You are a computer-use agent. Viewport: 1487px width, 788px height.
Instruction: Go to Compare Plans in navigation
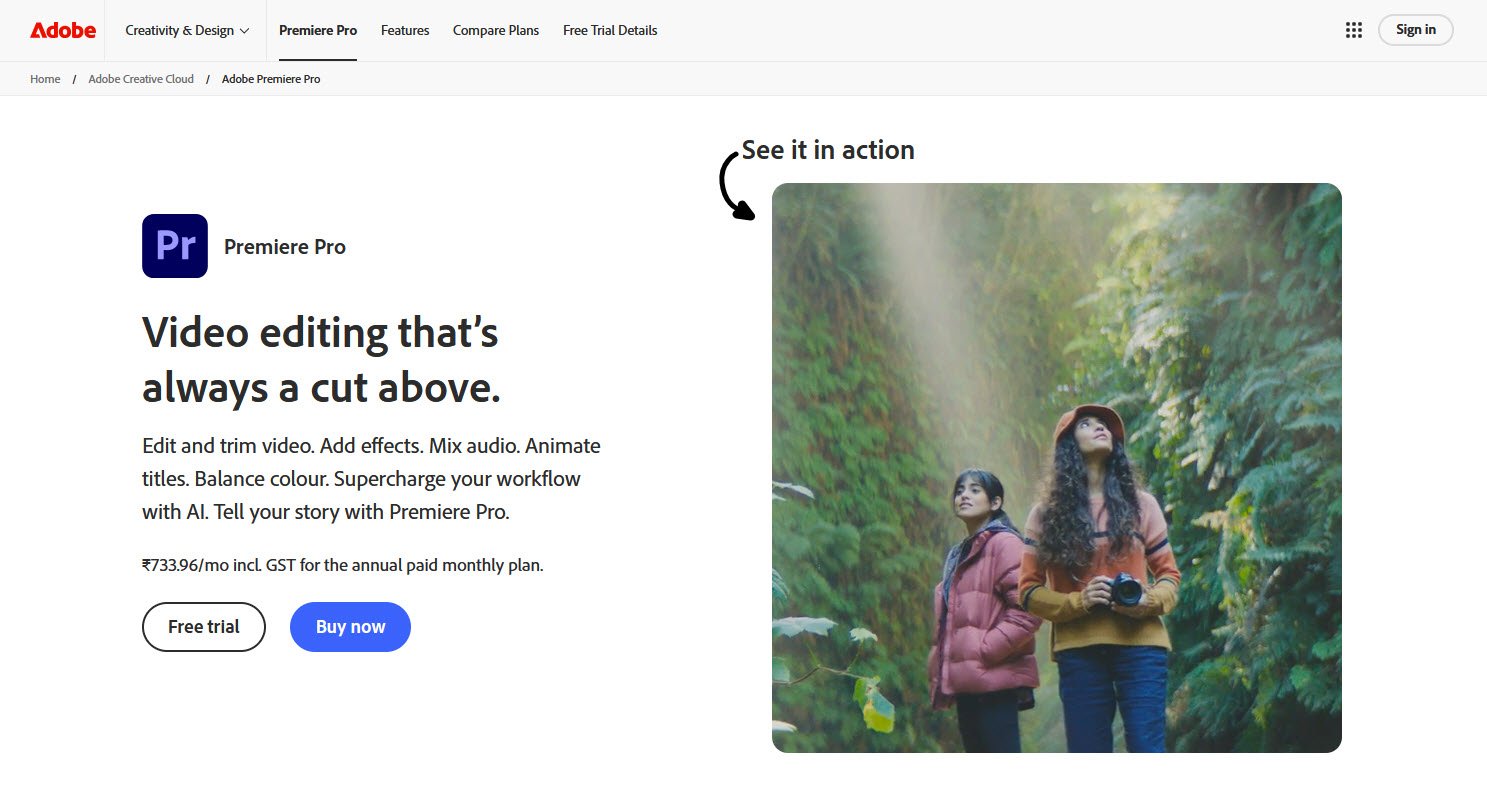tap(496, 30)
